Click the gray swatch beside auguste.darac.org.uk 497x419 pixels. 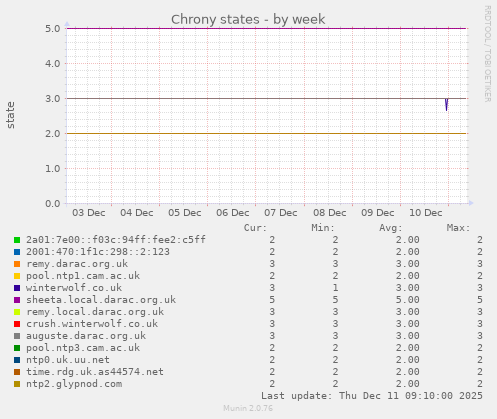pos(17,336)
